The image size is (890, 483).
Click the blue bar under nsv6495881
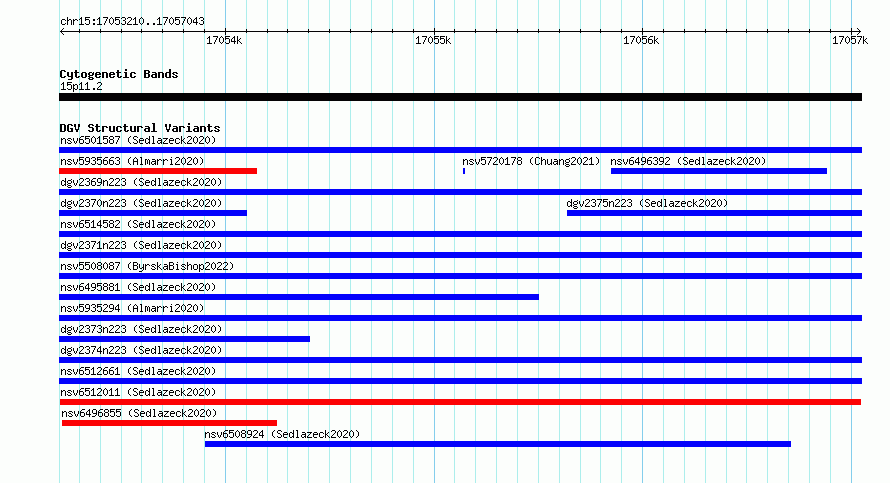coord(299,297)
